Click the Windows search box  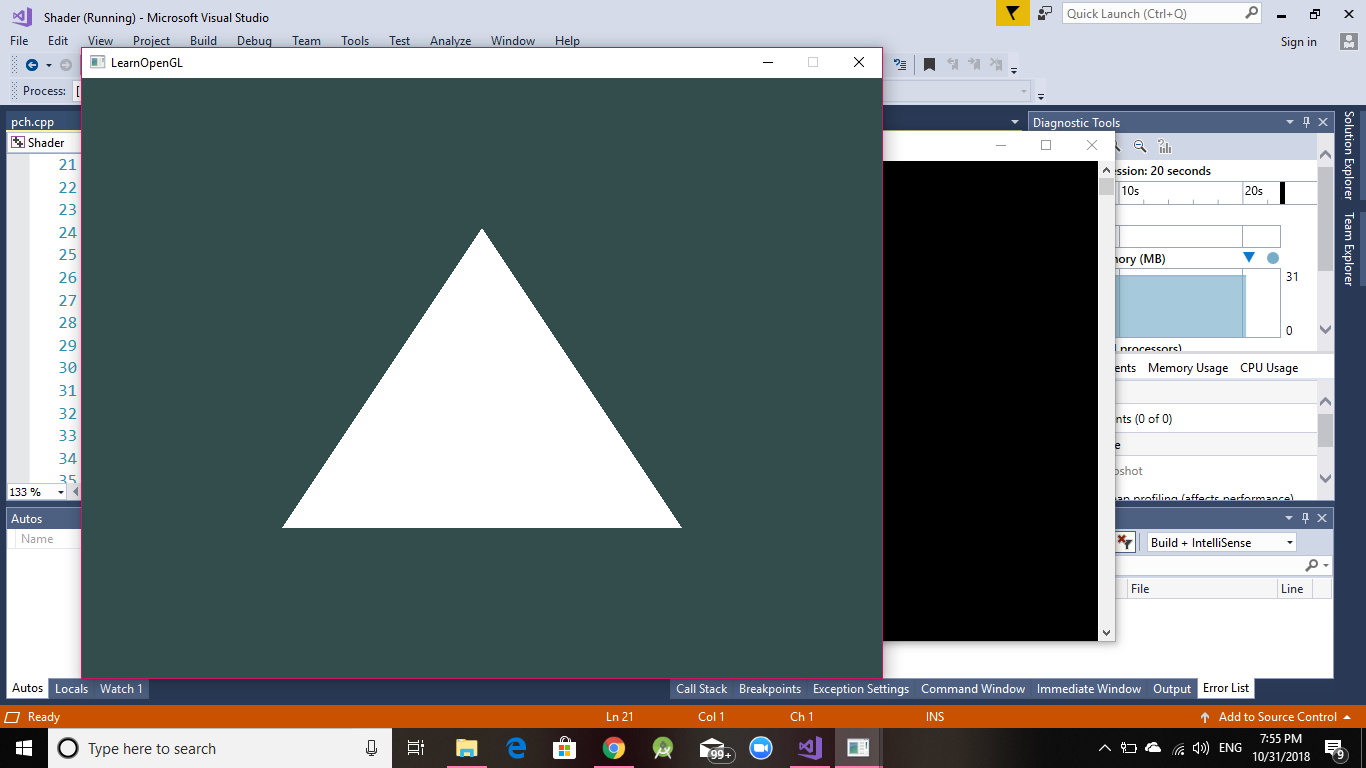(x=219, y=748)
